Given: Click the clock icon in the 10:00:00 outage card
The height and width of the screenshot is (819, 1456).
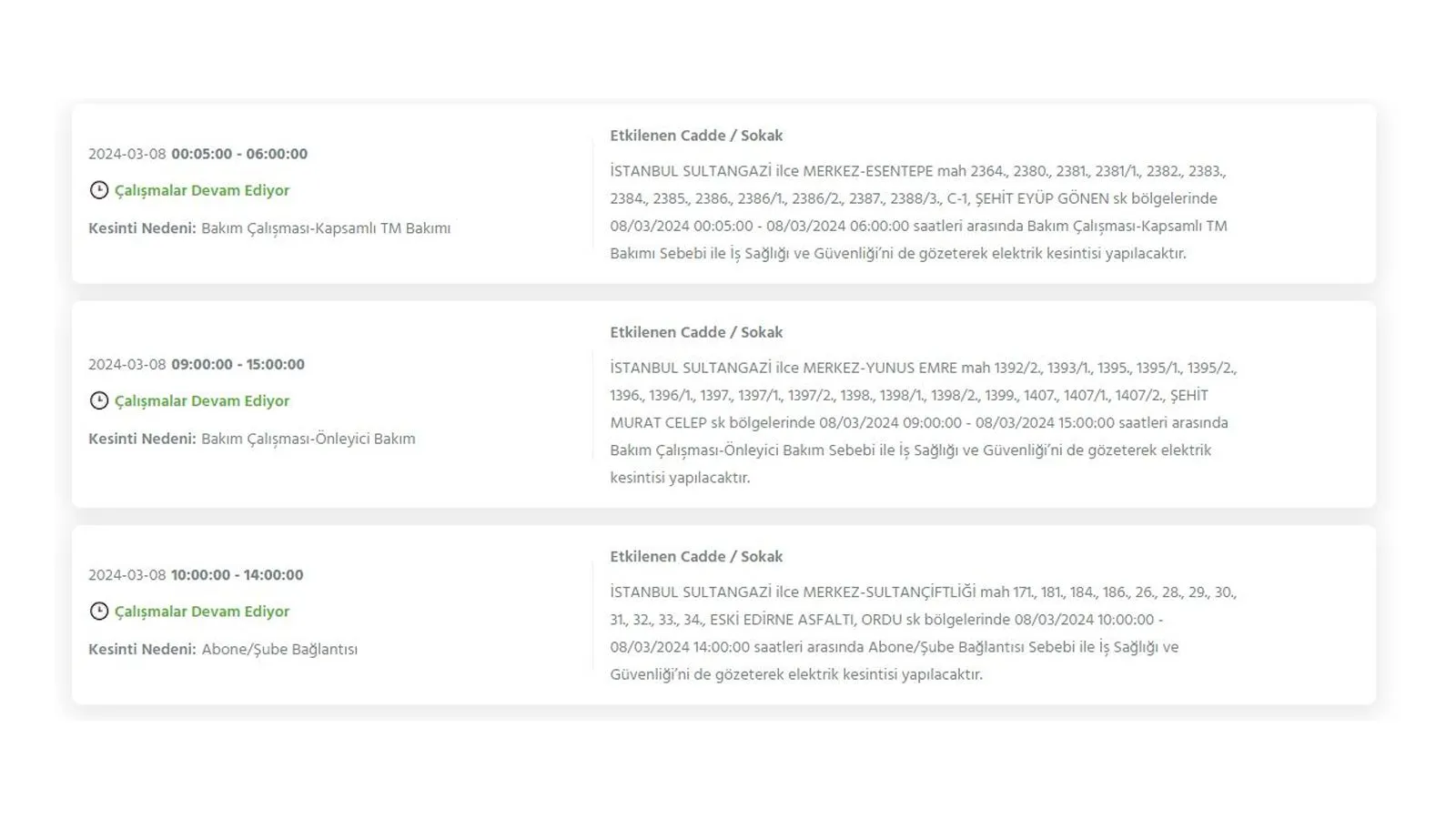Looking at the screenshot, I should (99, 612).
